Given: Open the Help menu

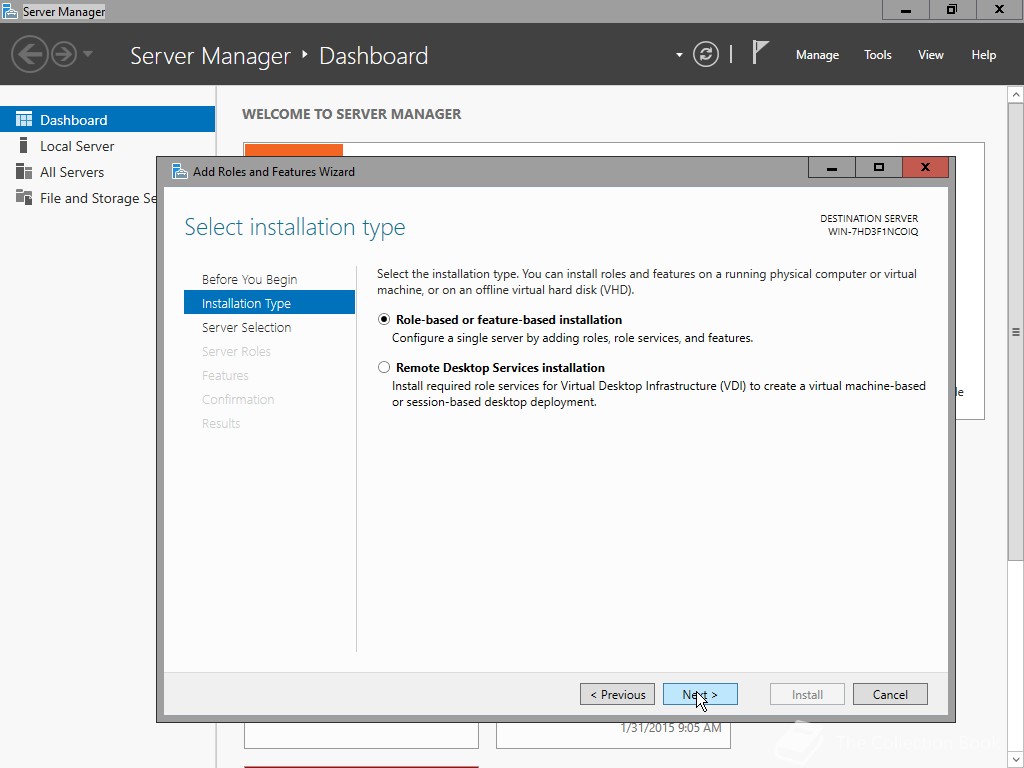Looking at the screenshot, I should tap(984, 55).
